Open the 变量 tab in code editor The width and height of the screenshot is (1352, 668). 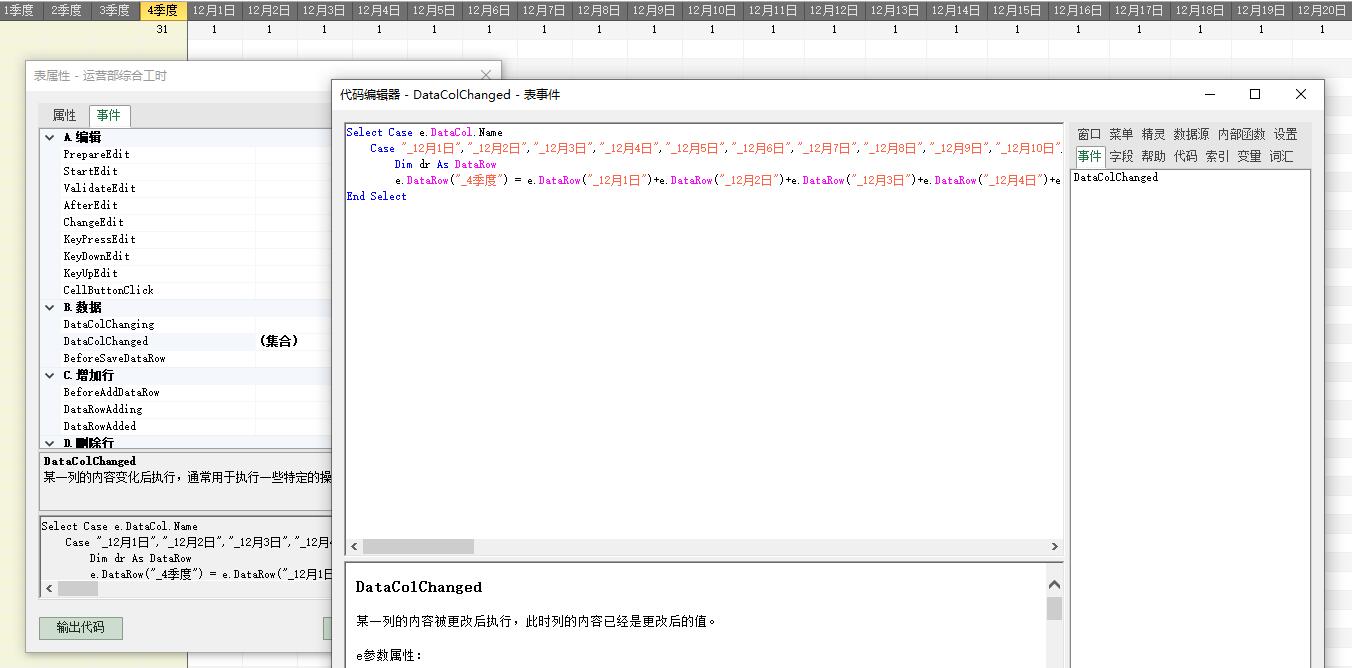tap(1249, 156)
